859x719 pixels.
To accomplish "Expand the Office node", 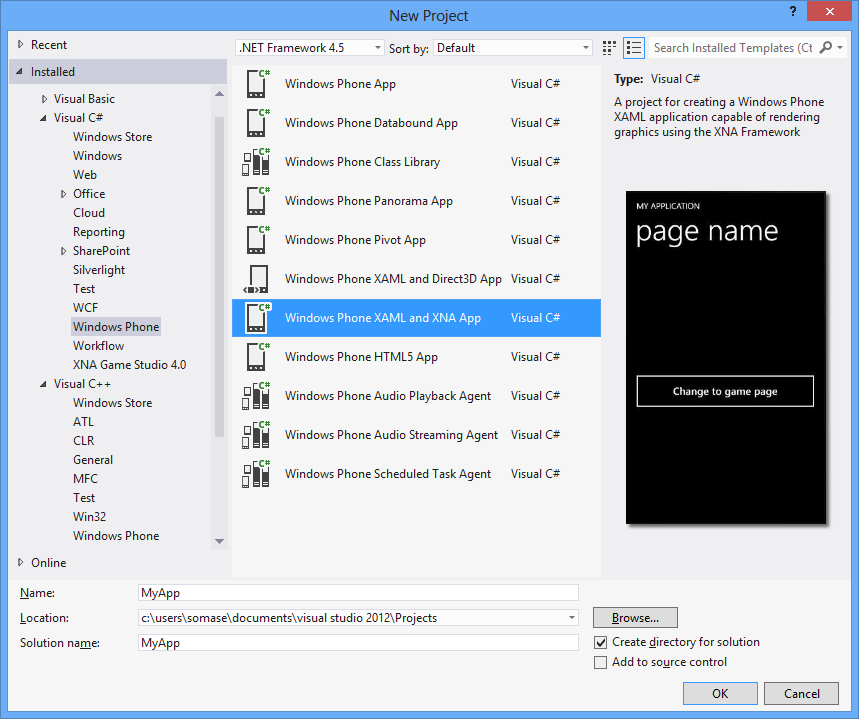I will tap(64, 194).
